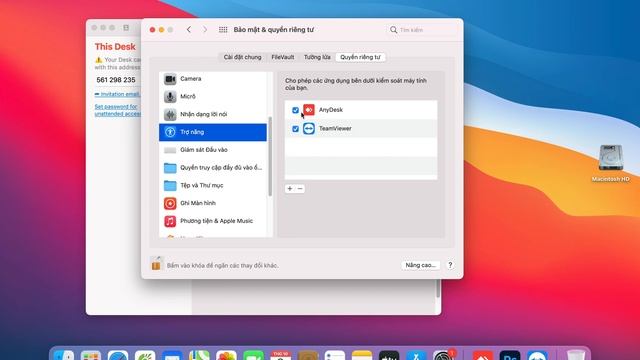The width and height of the screenshot is (640, 360).
Task: Add an app with the plus button
Action: point(290,189)
